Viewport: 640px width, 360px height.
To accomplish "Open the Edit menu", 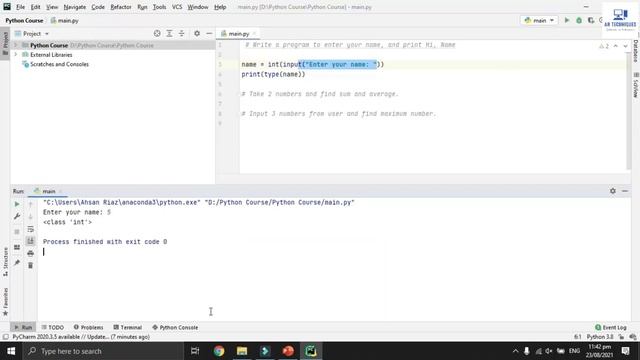I will click(36, 7).
